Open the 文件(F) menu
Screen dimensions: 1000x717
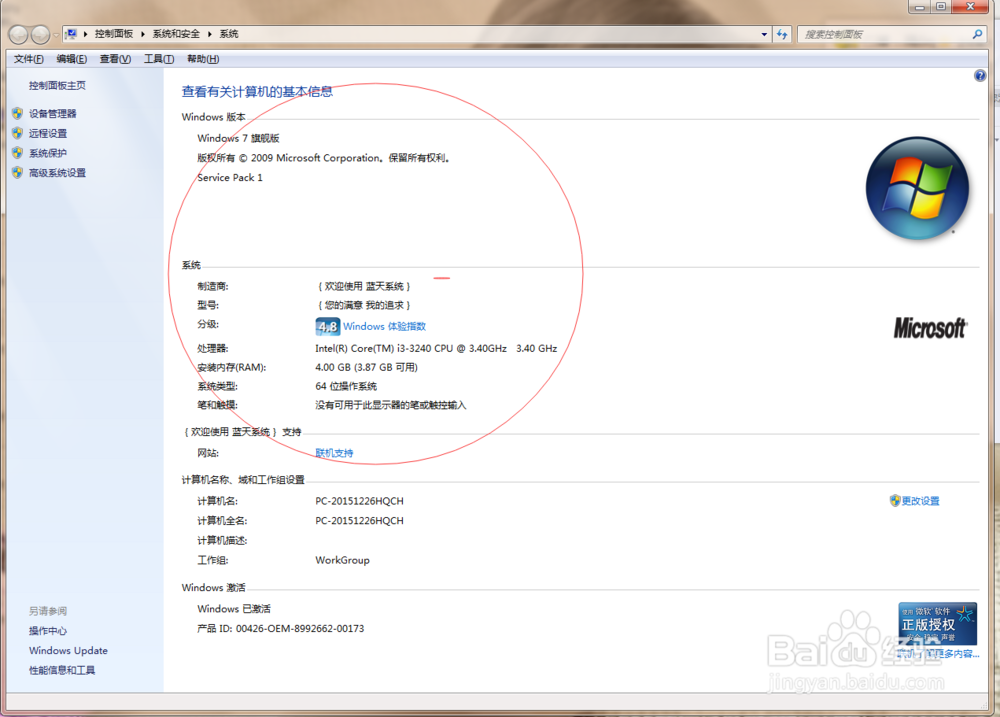[x=29, y=59]
